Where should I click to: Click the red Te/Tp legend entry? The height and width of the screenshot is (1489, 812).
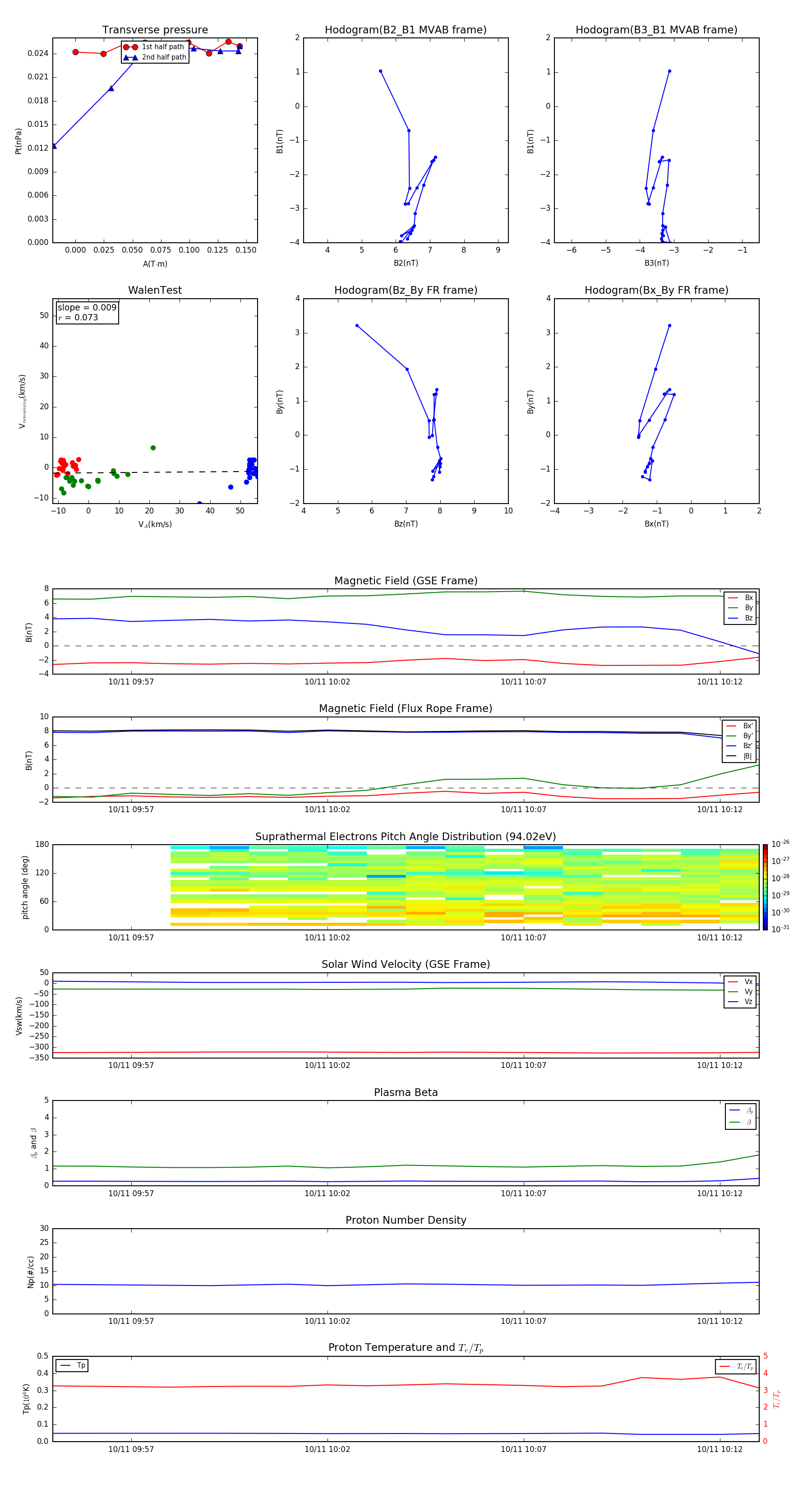736,1366
